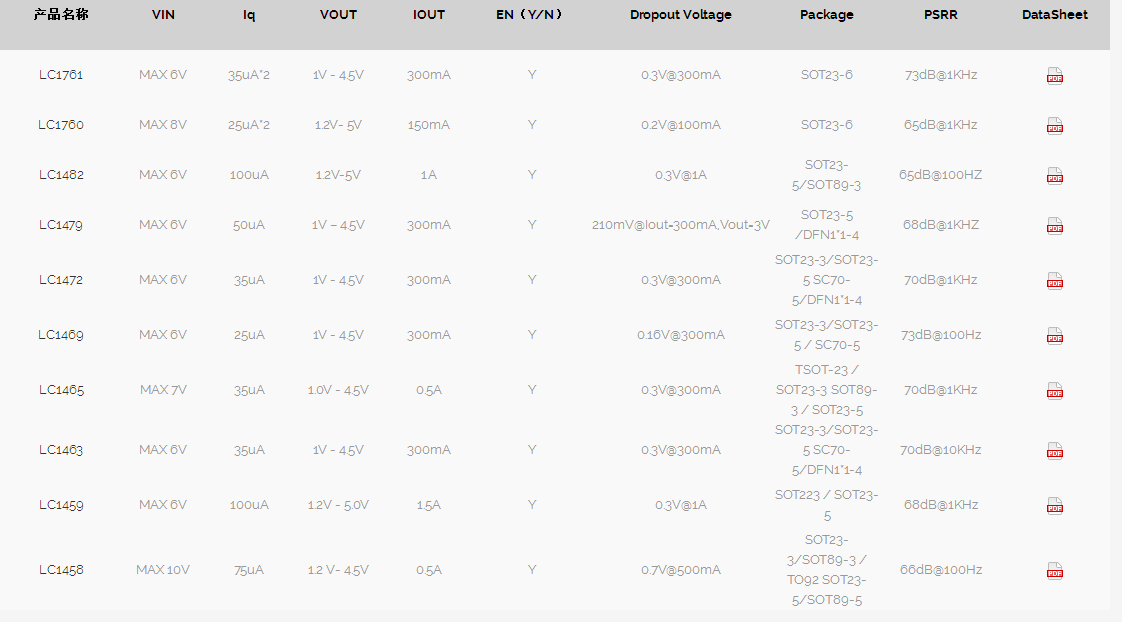Open the PDF icon for LC1479
Viewport: 1122px width, 622px height.
pos(1055,226)
